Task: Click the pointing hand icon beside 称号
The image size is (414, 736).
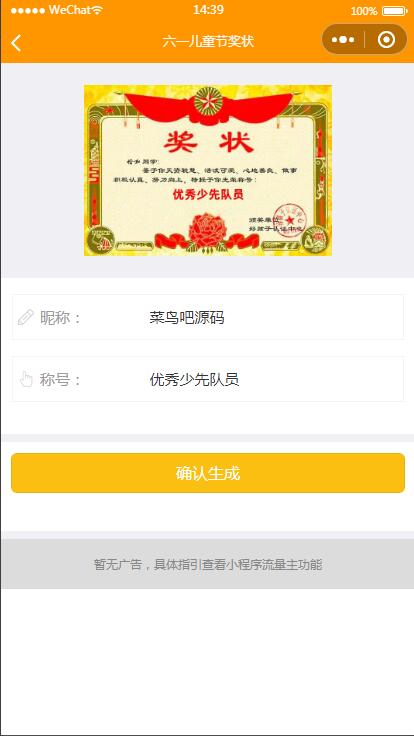Action: 26,379
